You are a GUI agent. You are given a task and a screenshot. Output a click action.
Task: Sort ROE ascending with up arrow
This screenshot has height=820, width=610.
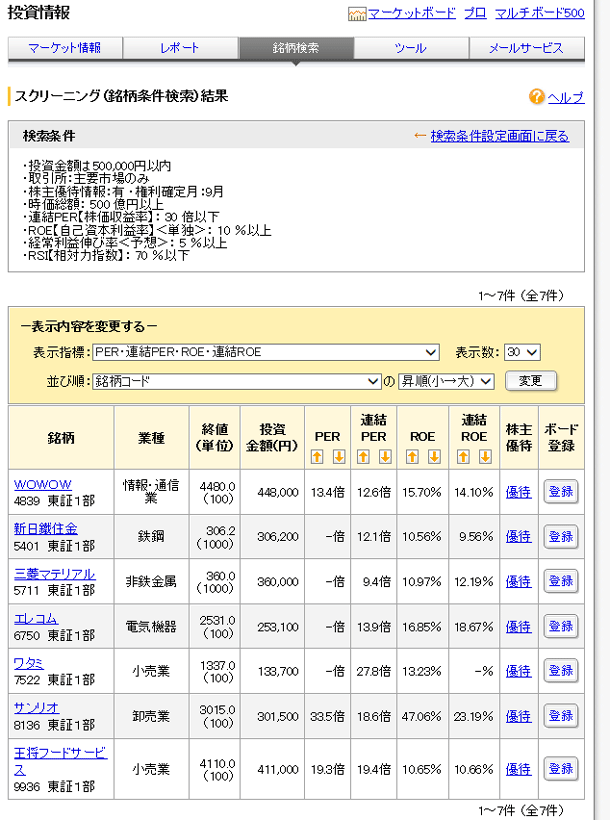[x=412, y=457]
